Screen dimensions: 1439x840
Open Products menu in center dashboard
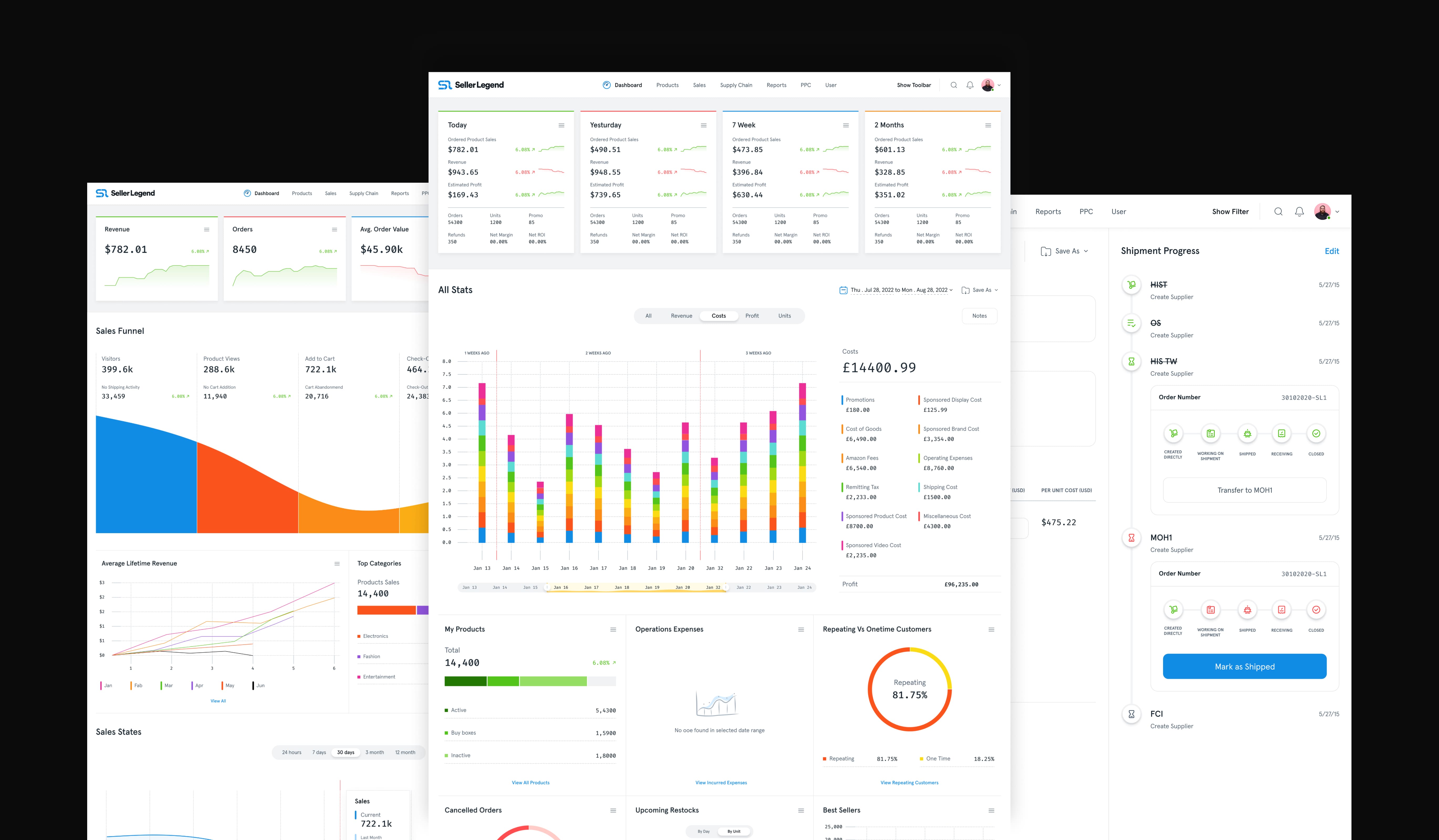click(668, 86)
